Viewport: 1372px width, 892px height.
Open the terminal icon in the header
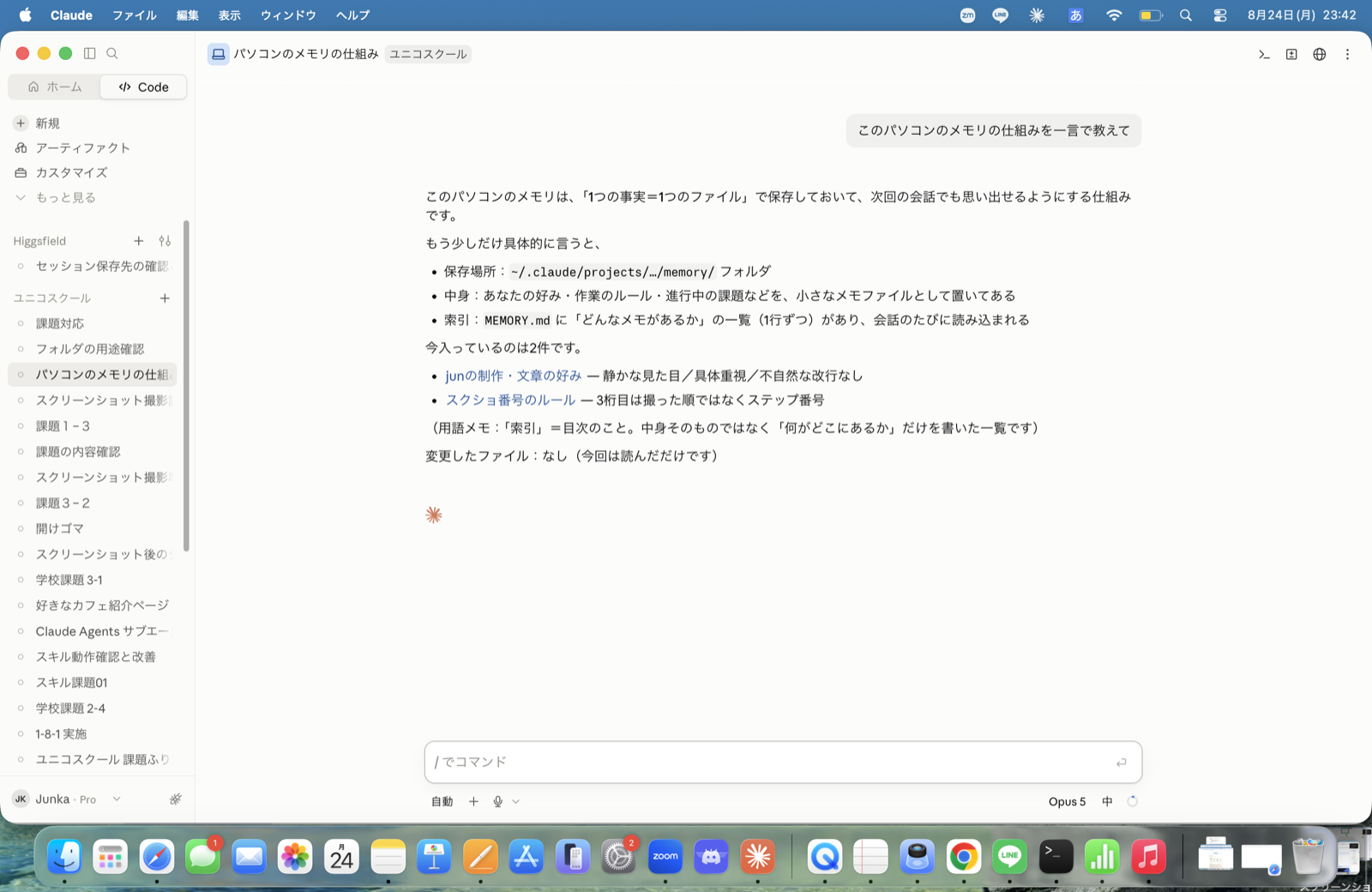(x=1264, y=54)
